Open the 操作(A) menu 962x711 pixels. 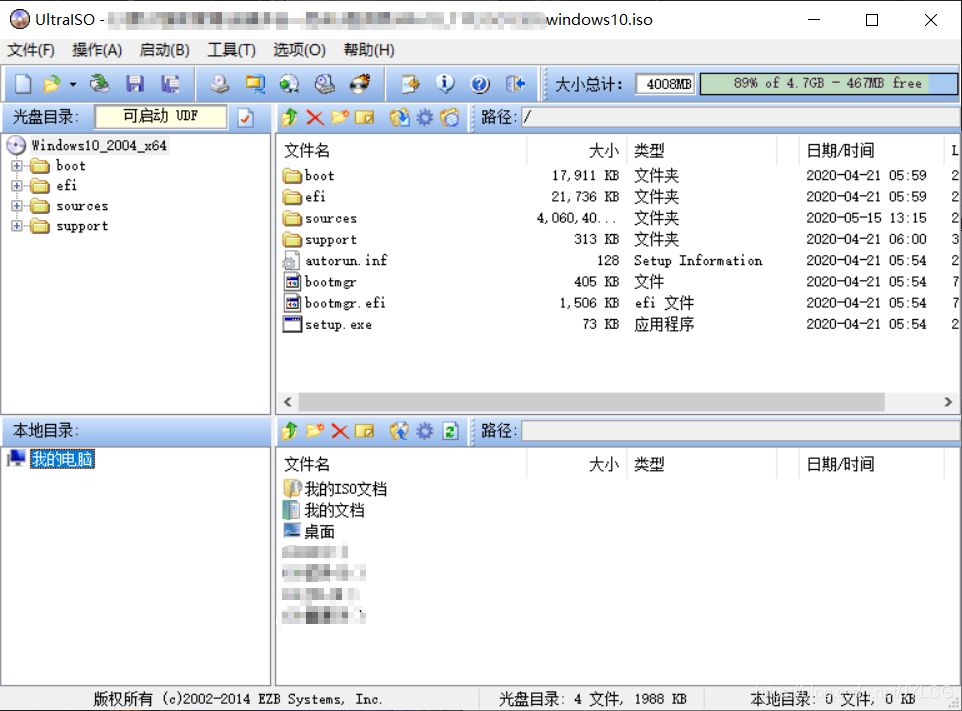pyautogui.click(x=97, y=50)
